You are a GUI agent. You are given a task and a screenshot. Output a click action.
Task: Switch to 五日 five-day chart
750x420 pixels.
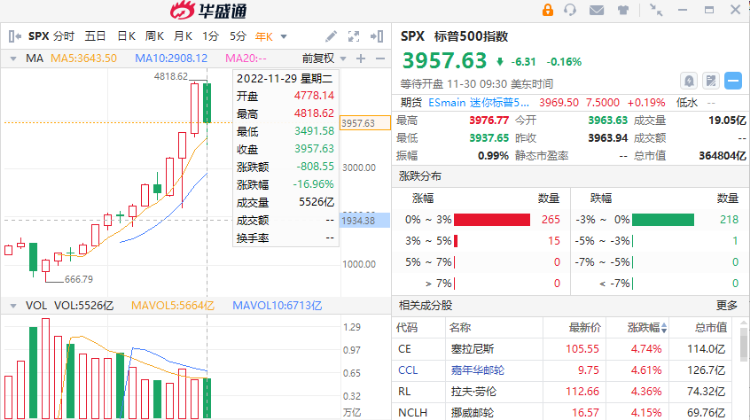pos(95,36)
